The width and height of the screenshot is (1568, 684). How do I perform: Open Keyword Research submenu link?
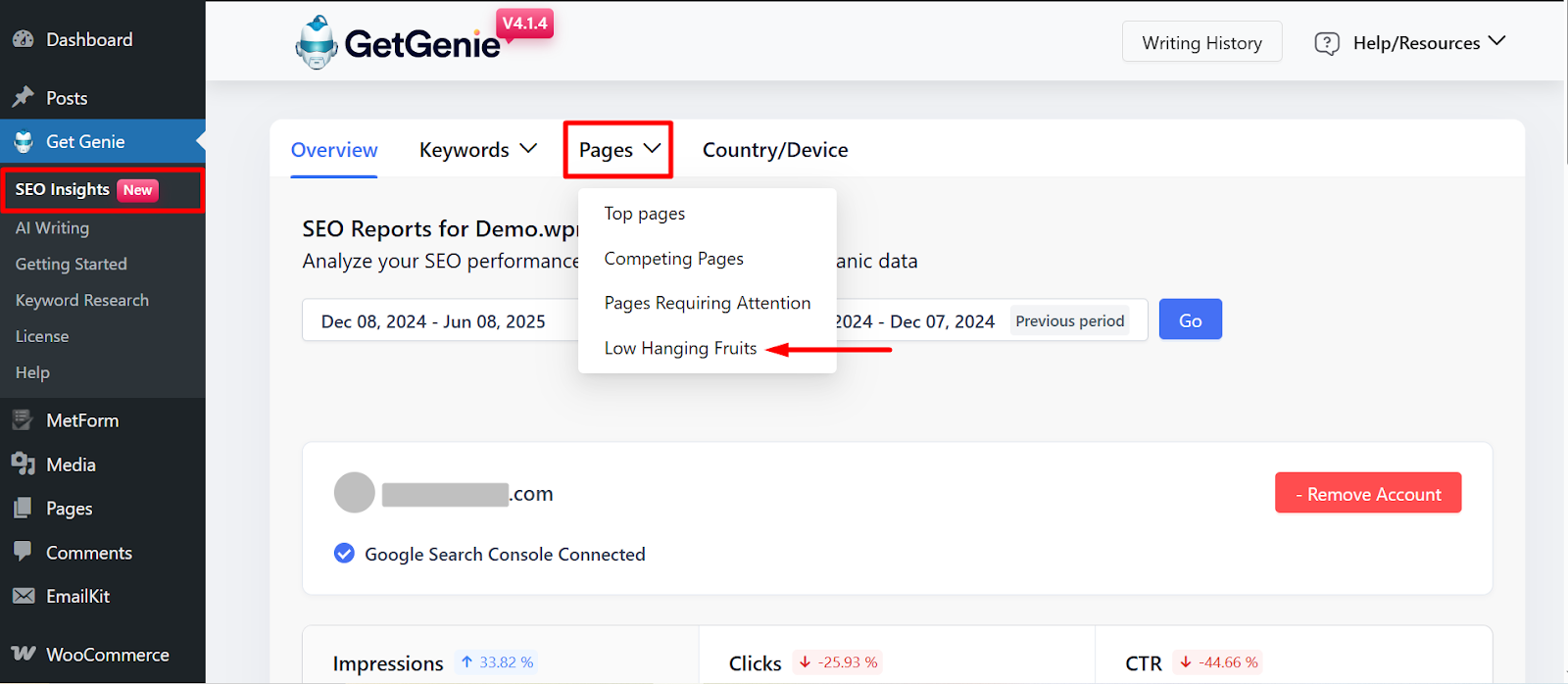click(82, 300)
